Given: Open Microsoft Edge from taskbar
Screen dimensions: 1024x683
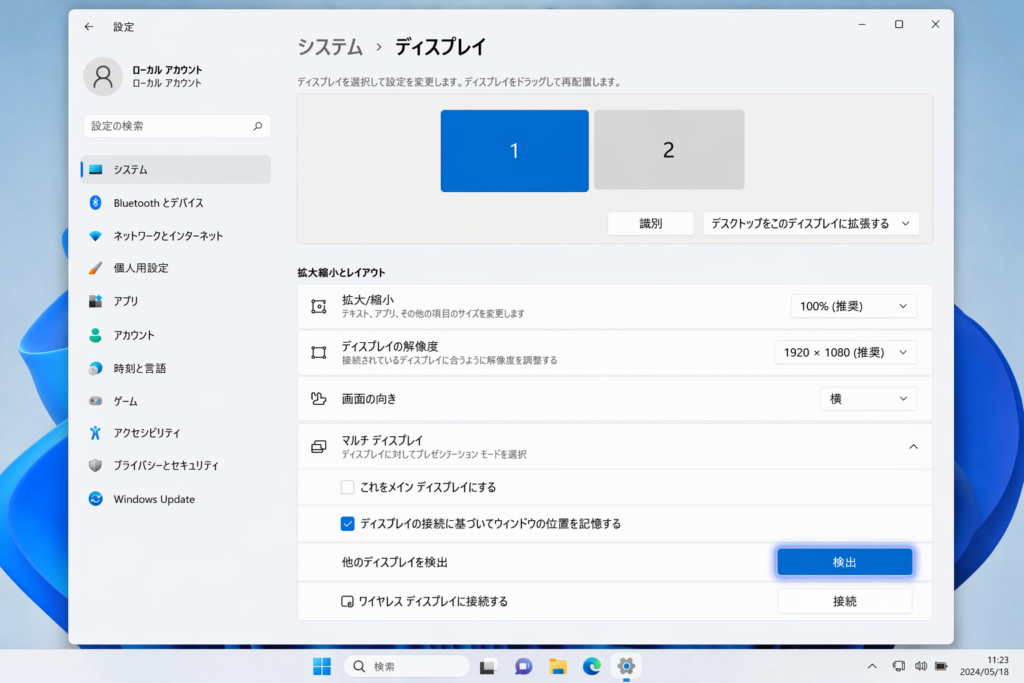Looking at the screenshot, I should [x=592, y=666].
